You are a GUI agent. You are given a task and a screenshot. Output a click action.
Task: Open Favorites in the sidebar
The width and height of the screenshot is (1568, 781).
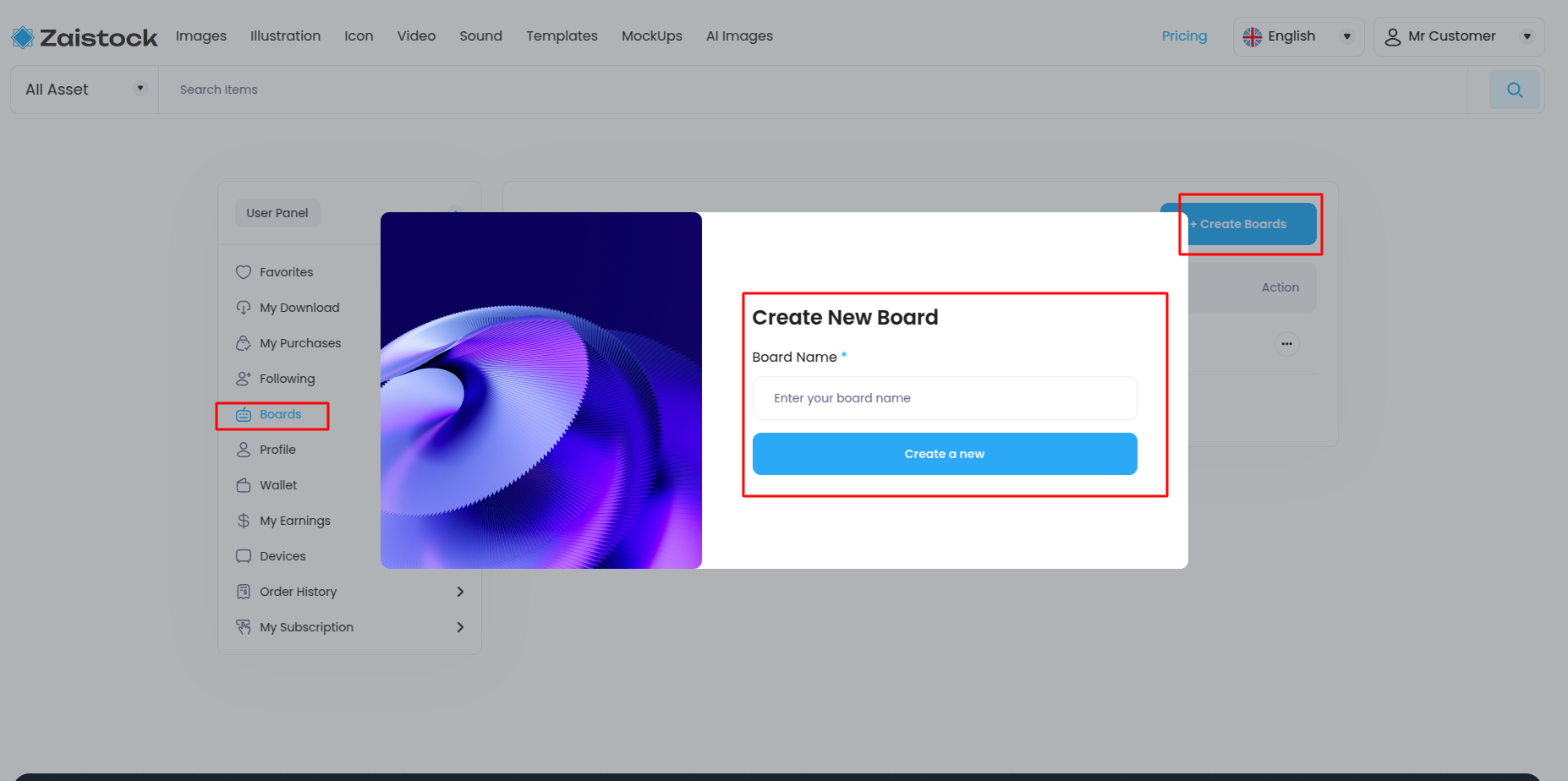click(286, 272)
